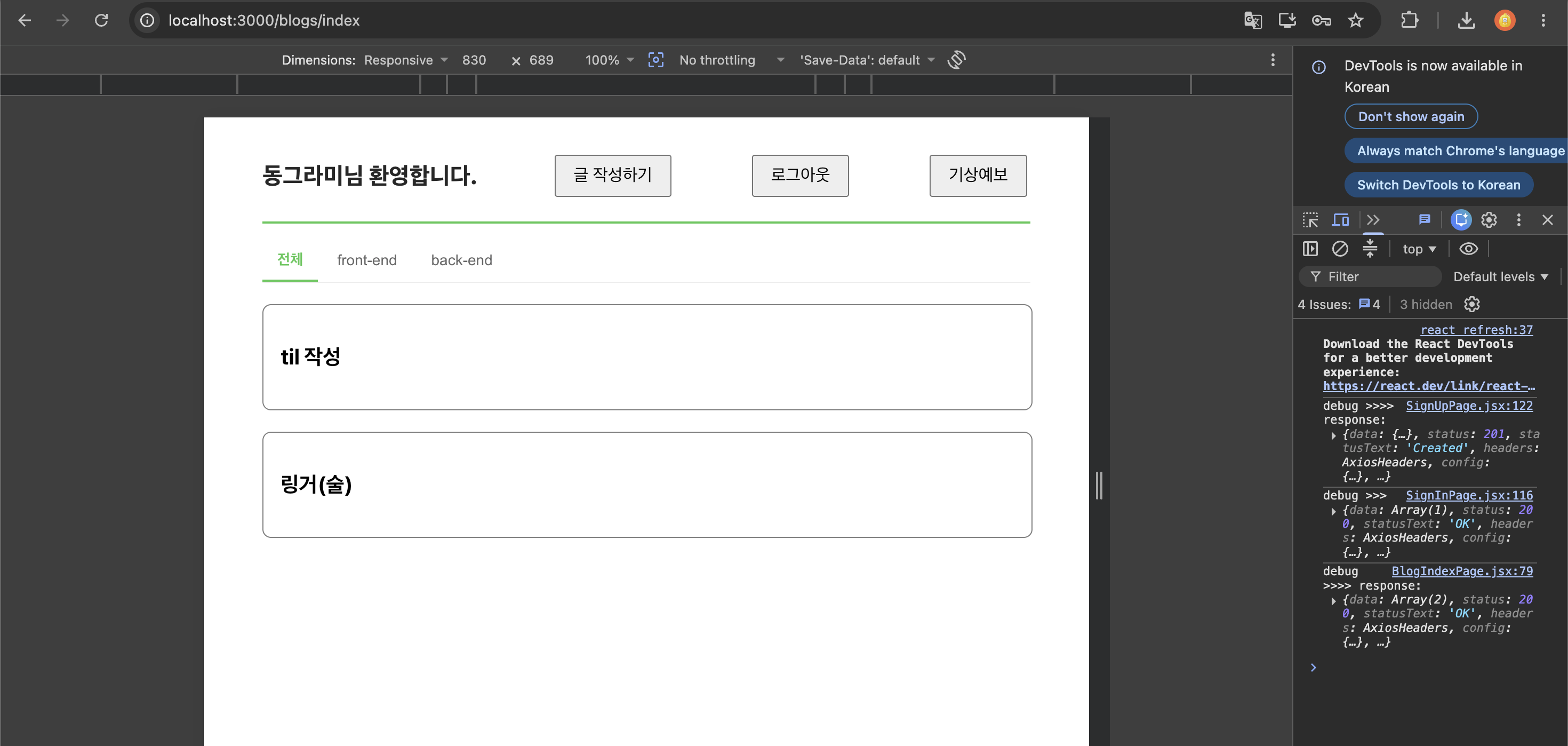Click the capture screenshot icon in device toolbar
Image resolution: width=1568 pixels, height=746 pixels.
655,60
